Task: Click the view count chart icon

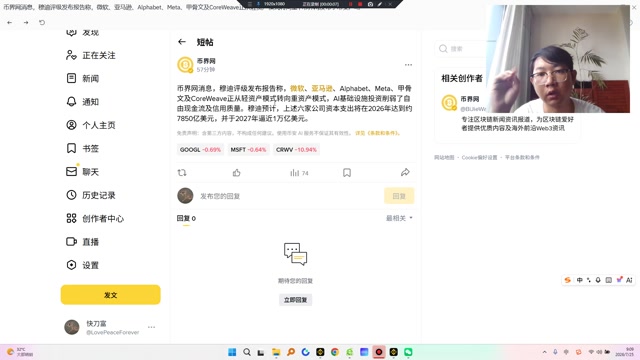Action: tap(294, 173)
